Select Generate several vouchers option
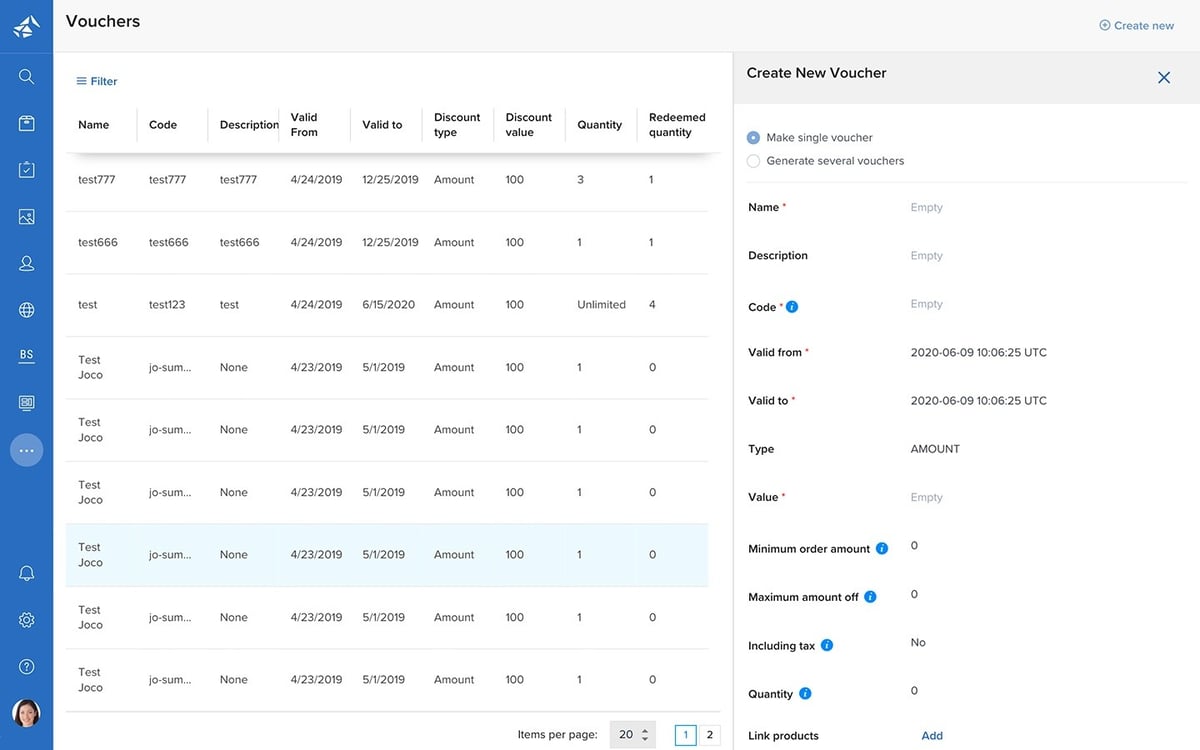 coord(754,161)
